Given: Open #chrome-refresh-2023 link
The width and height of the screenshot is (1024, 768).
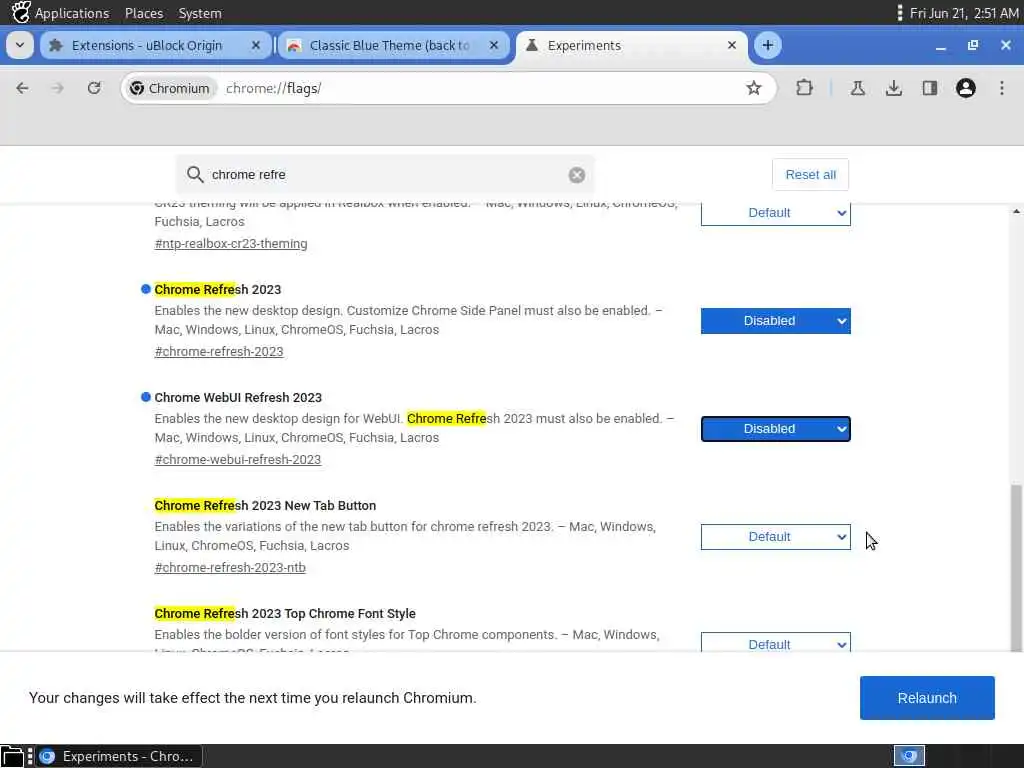Looking at the screenshot, I should [219, 351].
